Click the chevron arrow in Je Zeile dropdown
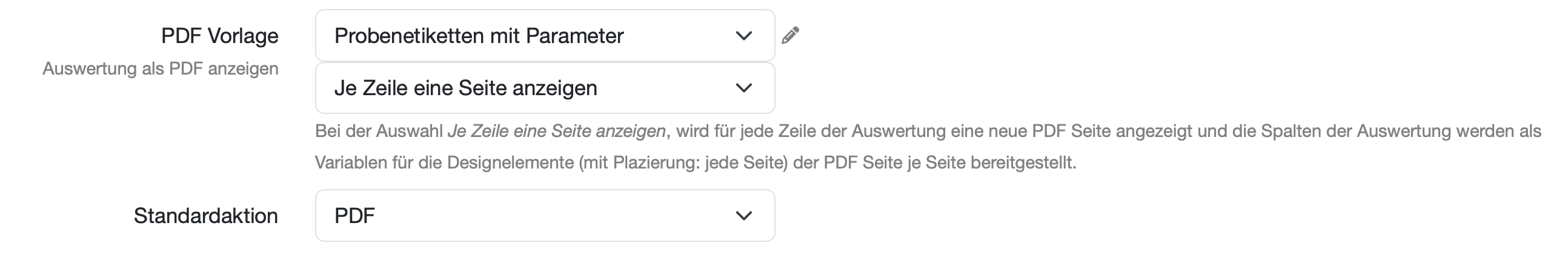1568x257 pixels. pos(743,88)
